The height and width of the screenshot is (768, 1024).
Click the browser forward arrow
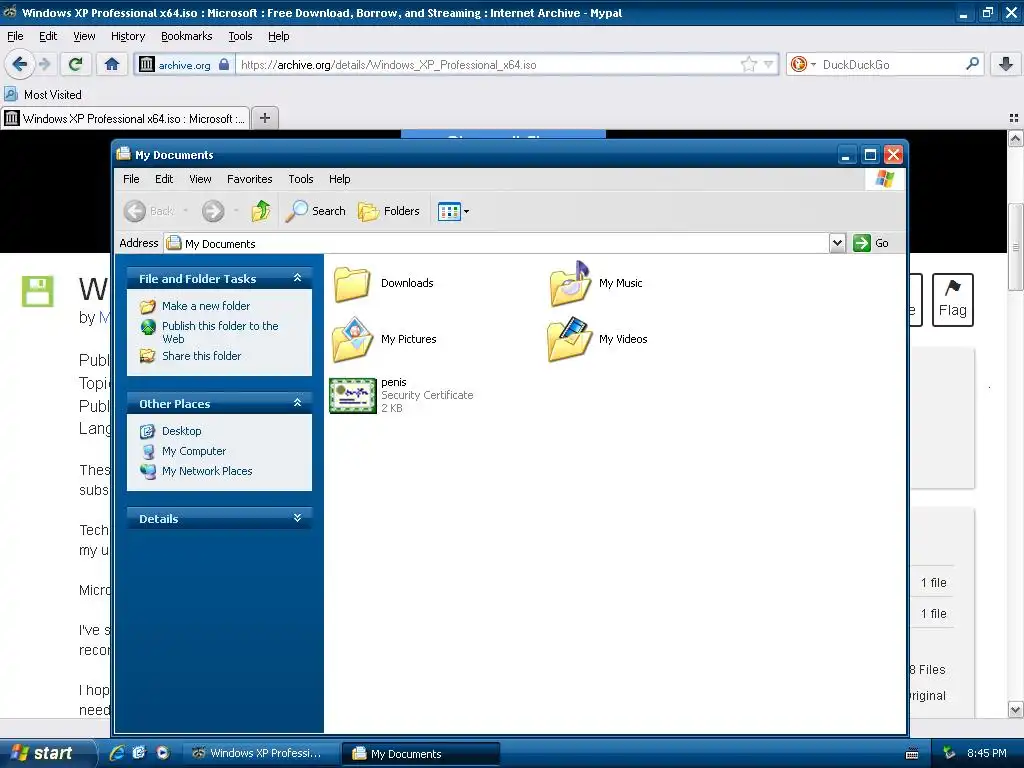pos(44,64)
